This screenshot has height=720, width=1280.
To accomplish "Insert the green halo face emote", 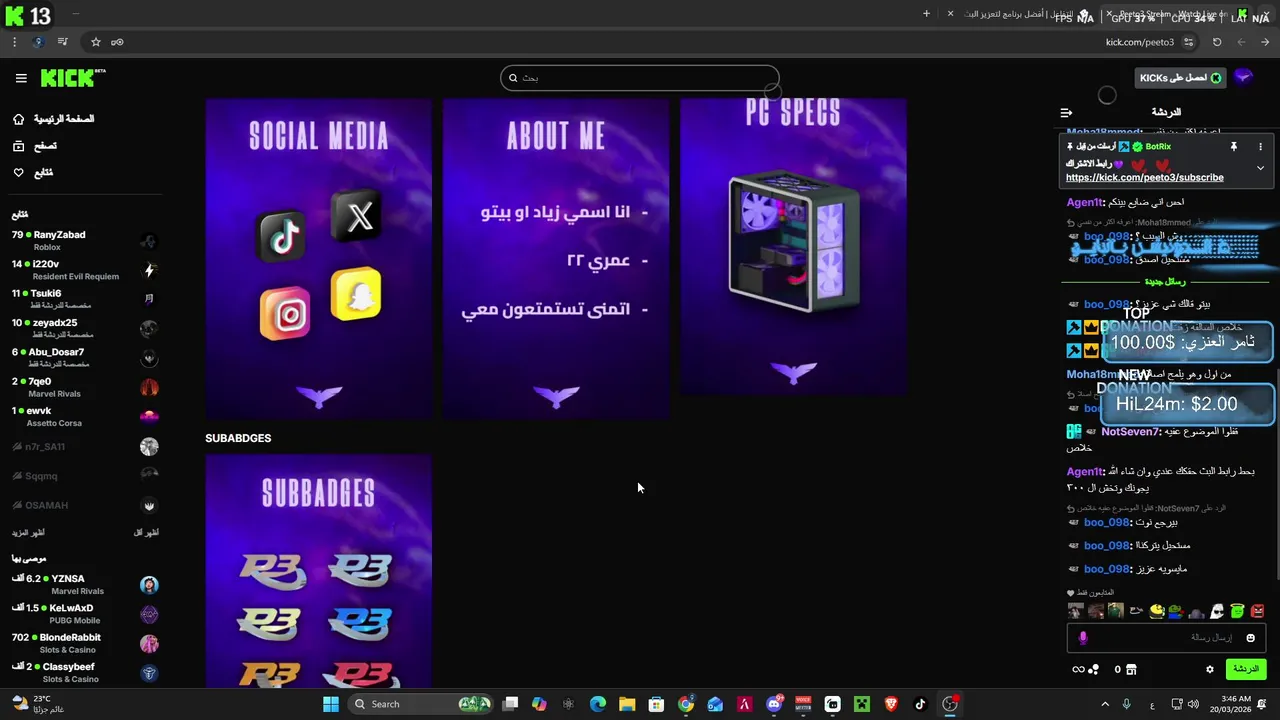I will (x=1237, y=611).
